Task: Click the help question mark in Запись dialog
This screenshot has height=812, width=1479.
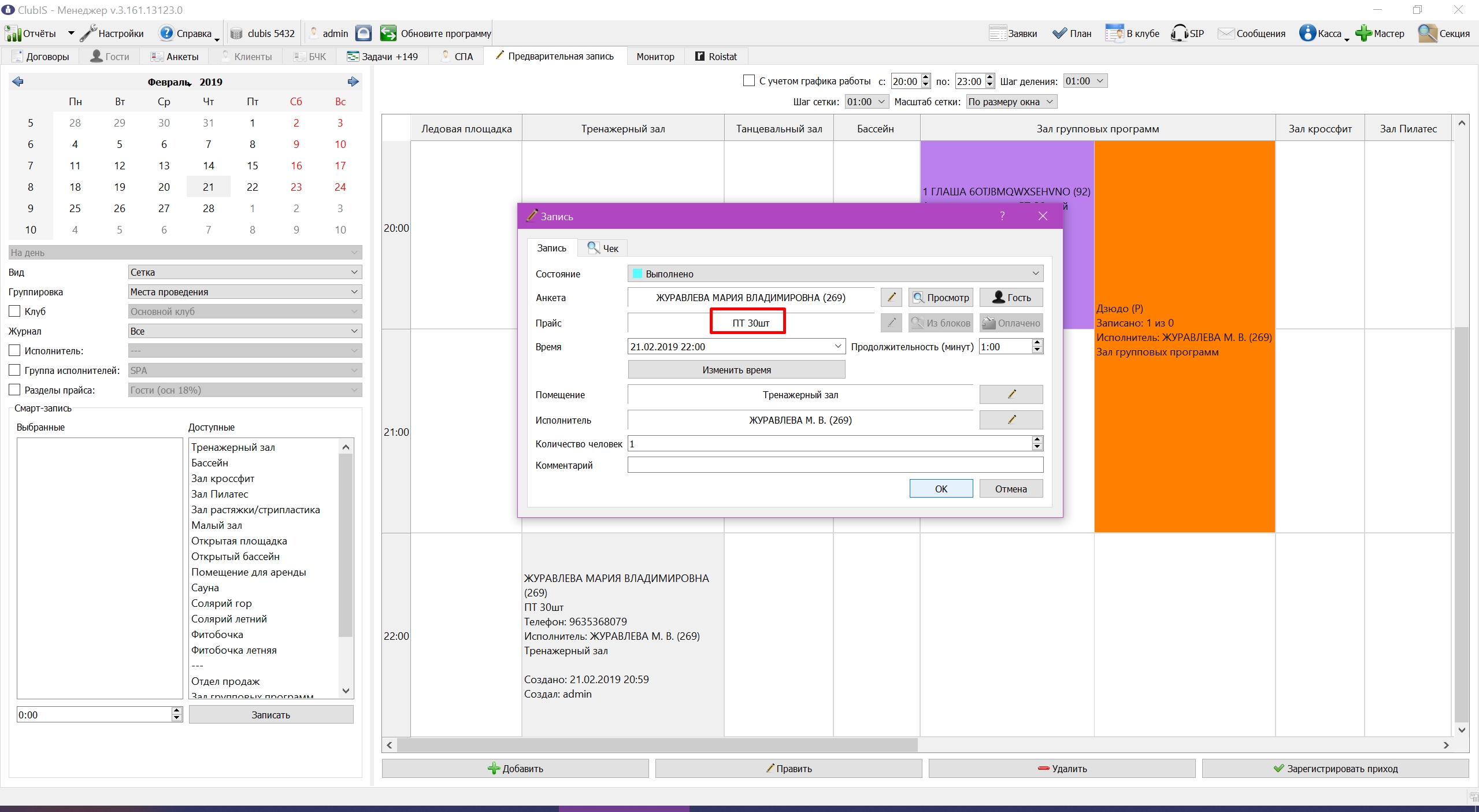Action: tap(1002, 216)
